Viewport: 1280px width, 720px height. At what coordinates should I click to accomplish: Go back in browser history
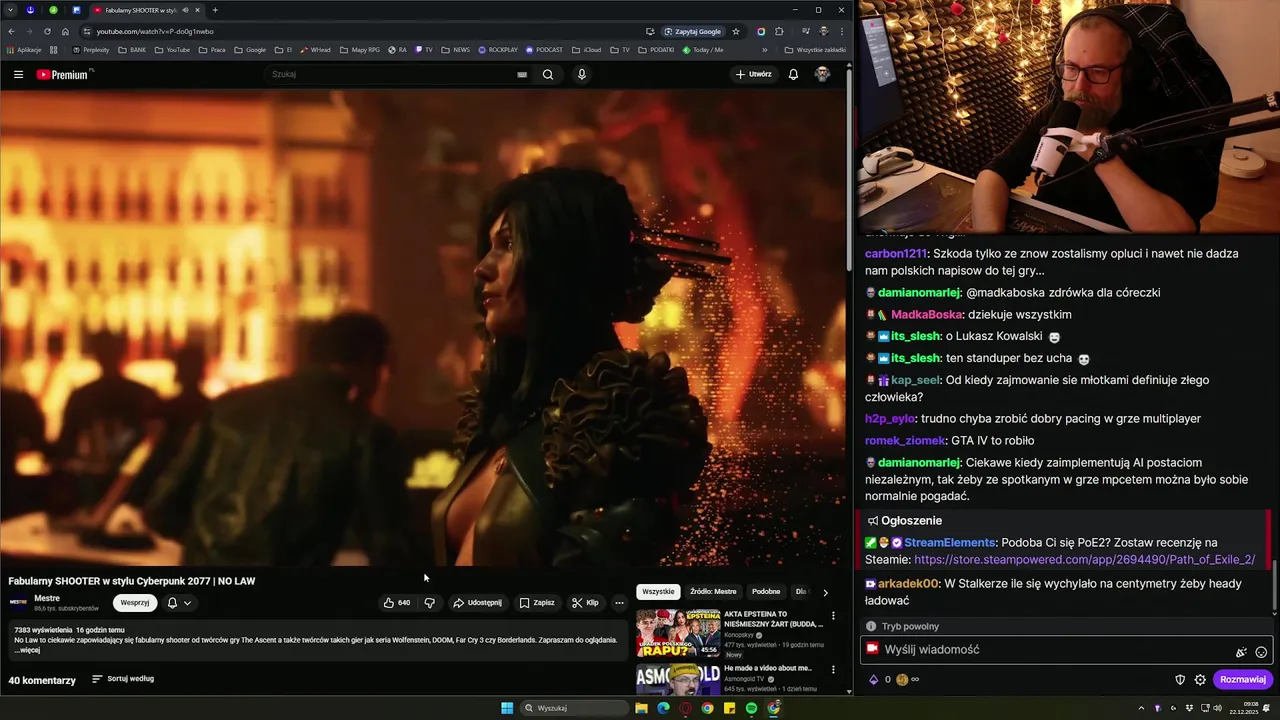[12, 31]
